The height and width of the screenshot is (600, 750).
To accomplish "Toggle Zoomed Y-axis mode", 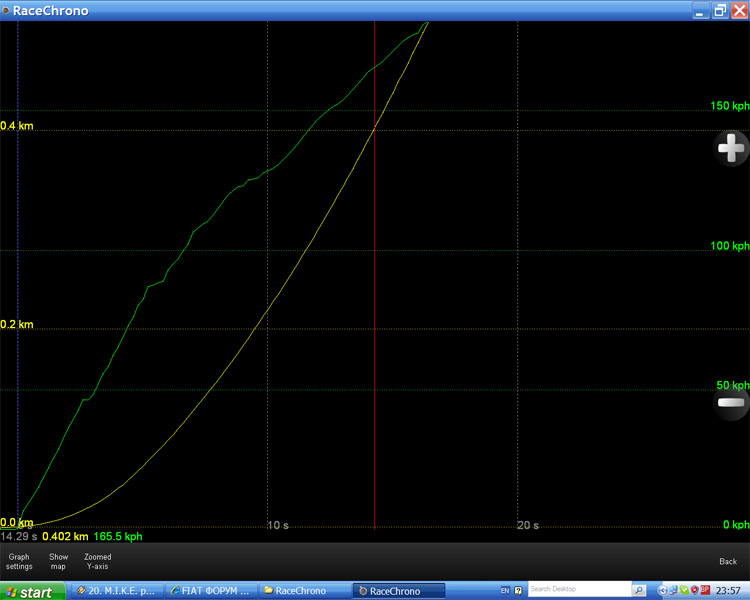I will (x=97, y=561).
